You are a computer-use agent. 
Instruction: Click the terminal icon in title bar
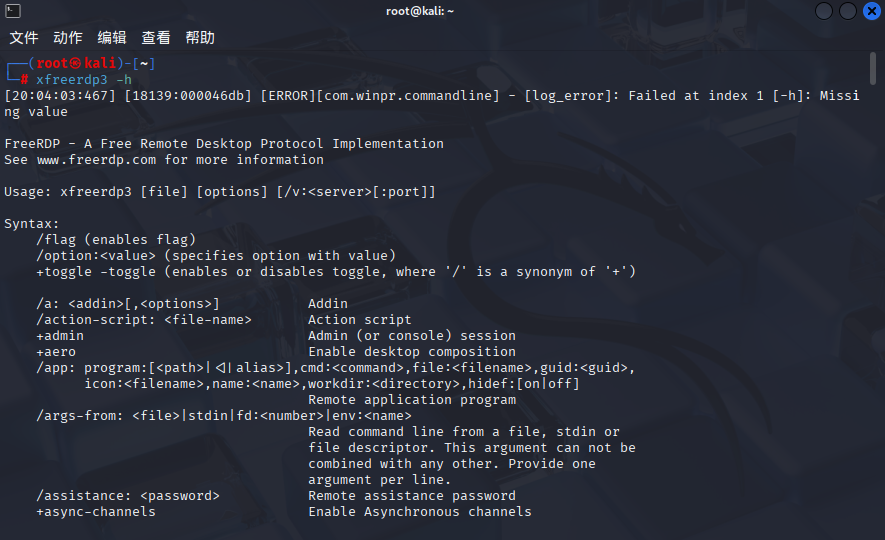point(12,11)
